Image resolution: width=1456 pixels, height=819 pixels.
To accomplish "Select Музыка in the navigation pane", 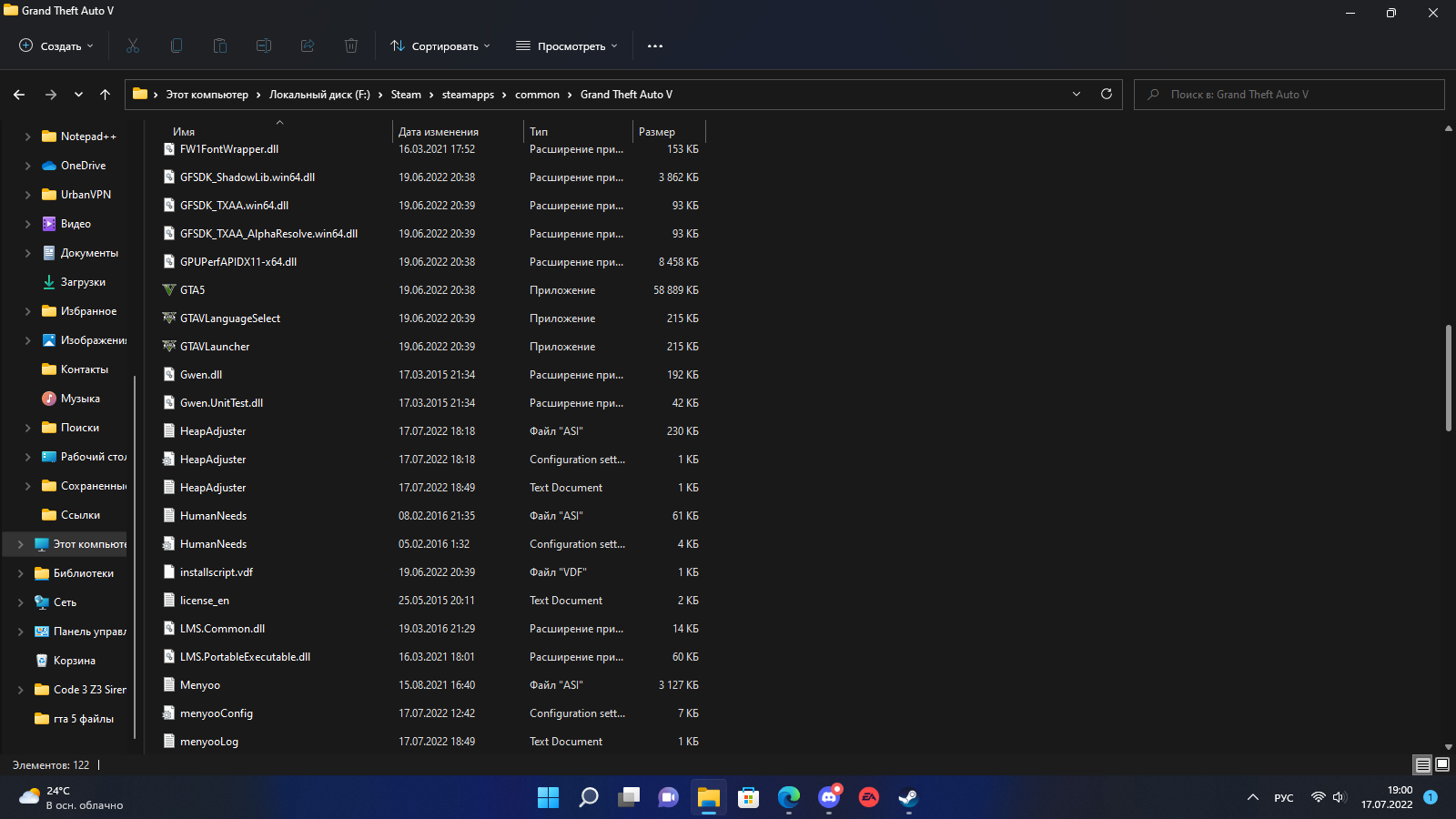I will tap(80, 399).
